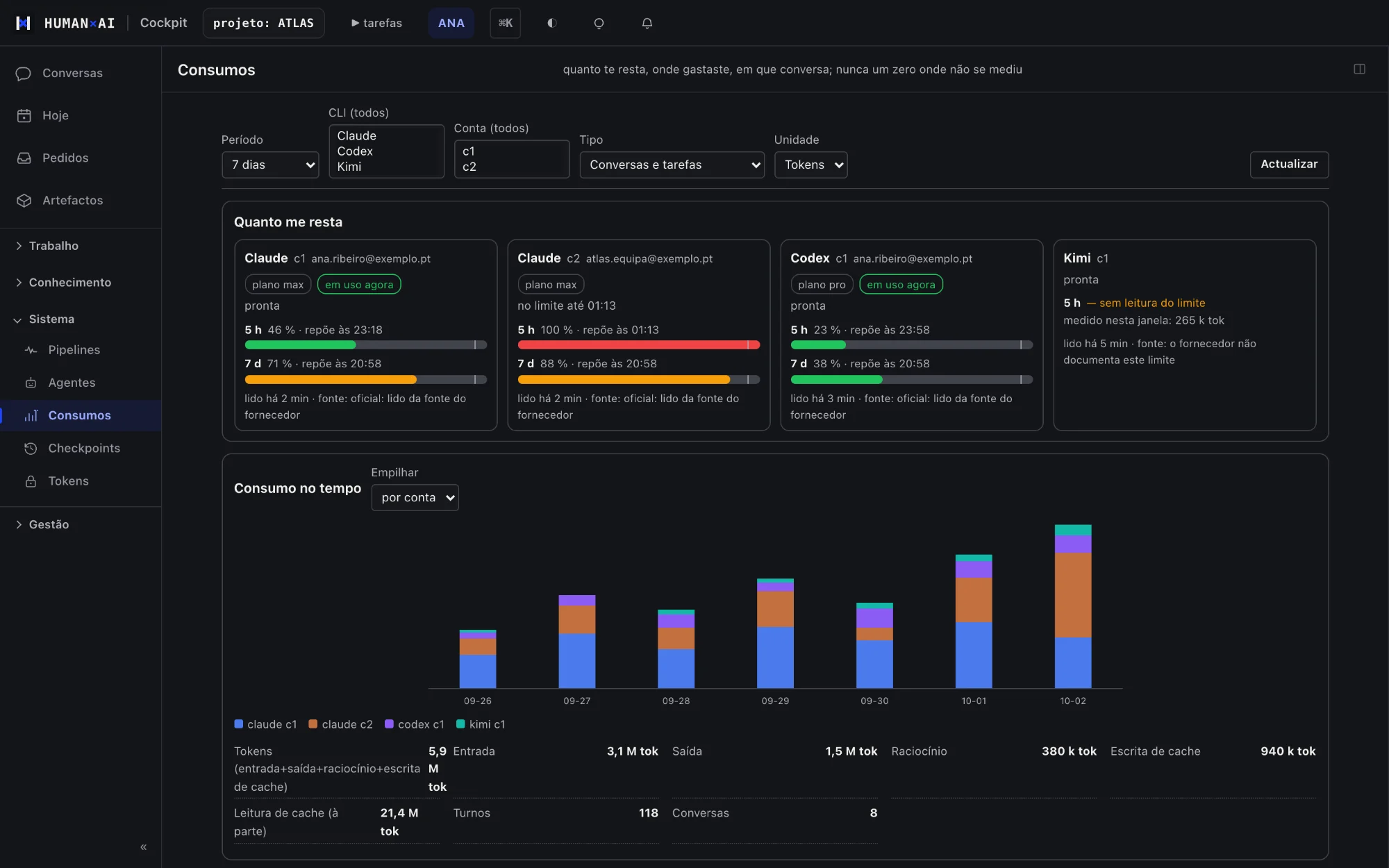This screenshot has width=1389, height=868.
Task: Select c1 in the Conta list
Action: click(512, 151)
